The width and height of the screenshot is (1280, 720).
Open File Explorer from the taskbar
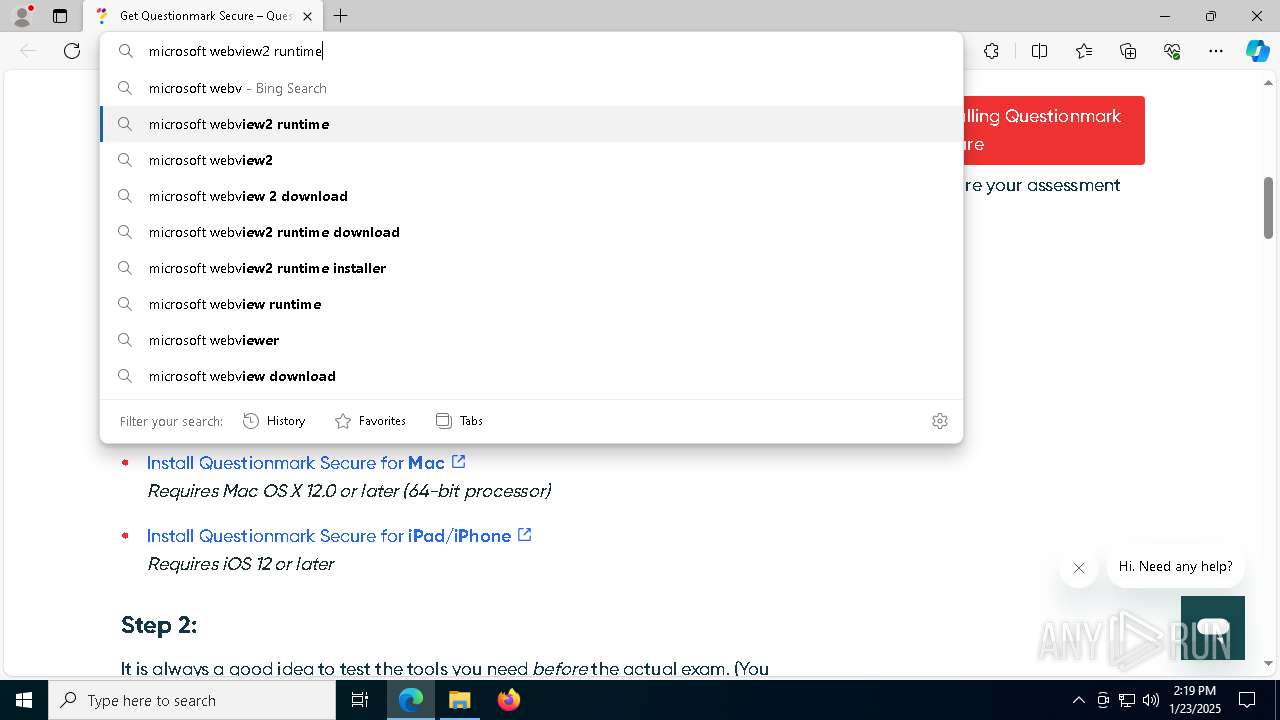pos(459,700)
